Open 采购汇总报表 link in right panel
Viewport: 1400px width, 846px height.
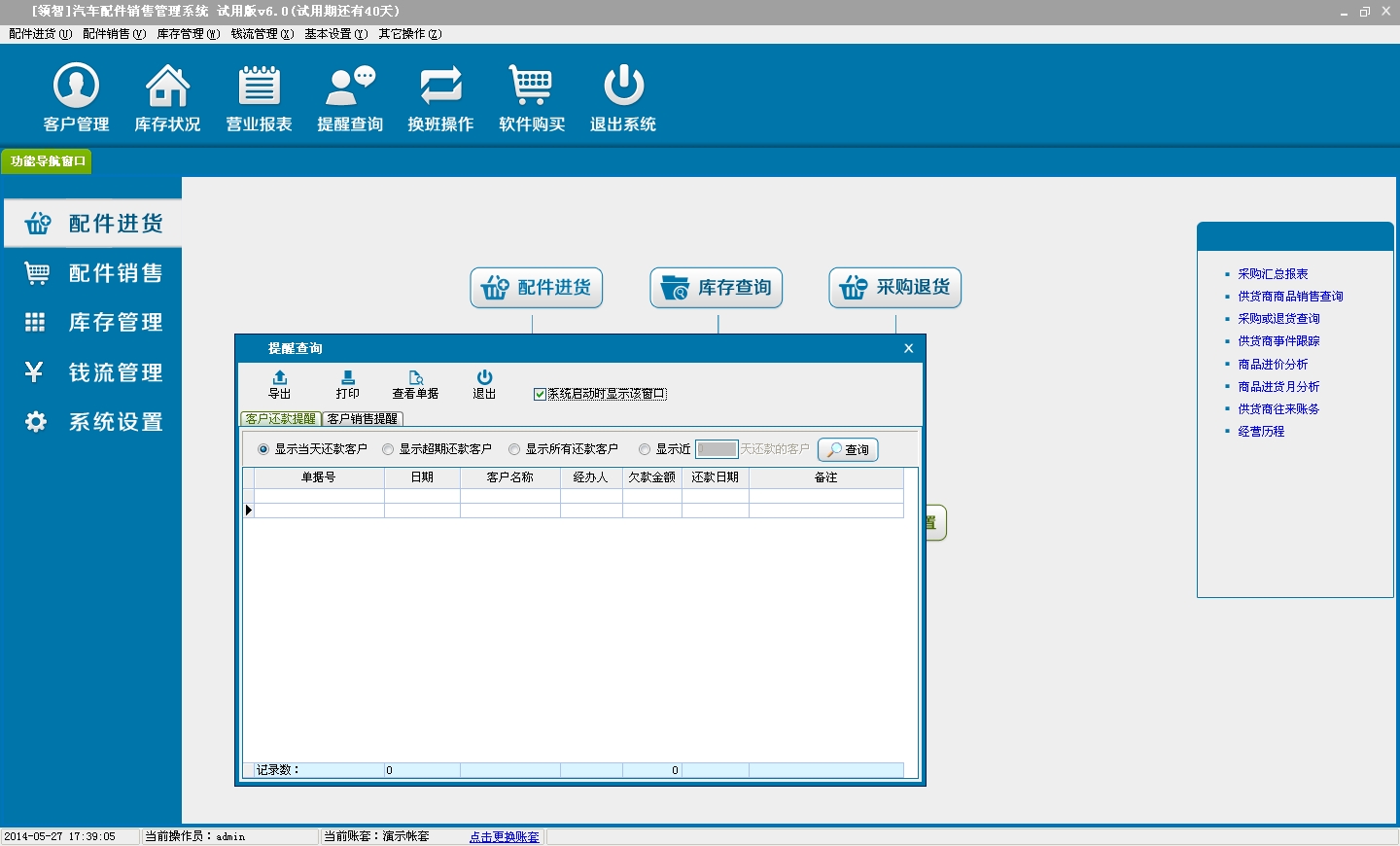pyautogui.click(x=1273, y=274)
